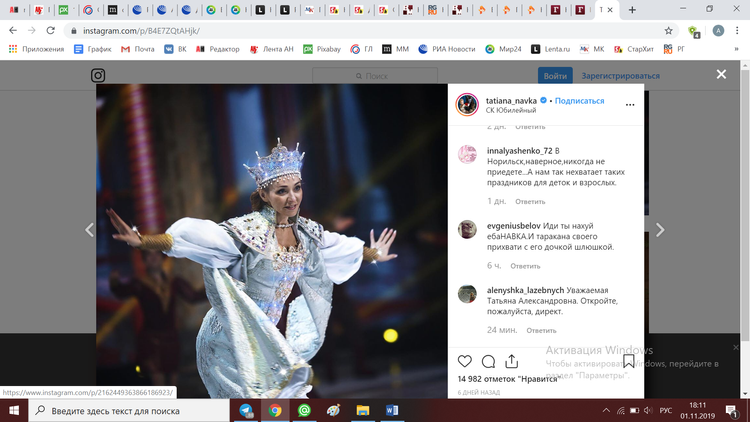Reply to alenyshka_lazebnych comment
This screenshot has width=750, height=422.
click(x=541, y=331)
